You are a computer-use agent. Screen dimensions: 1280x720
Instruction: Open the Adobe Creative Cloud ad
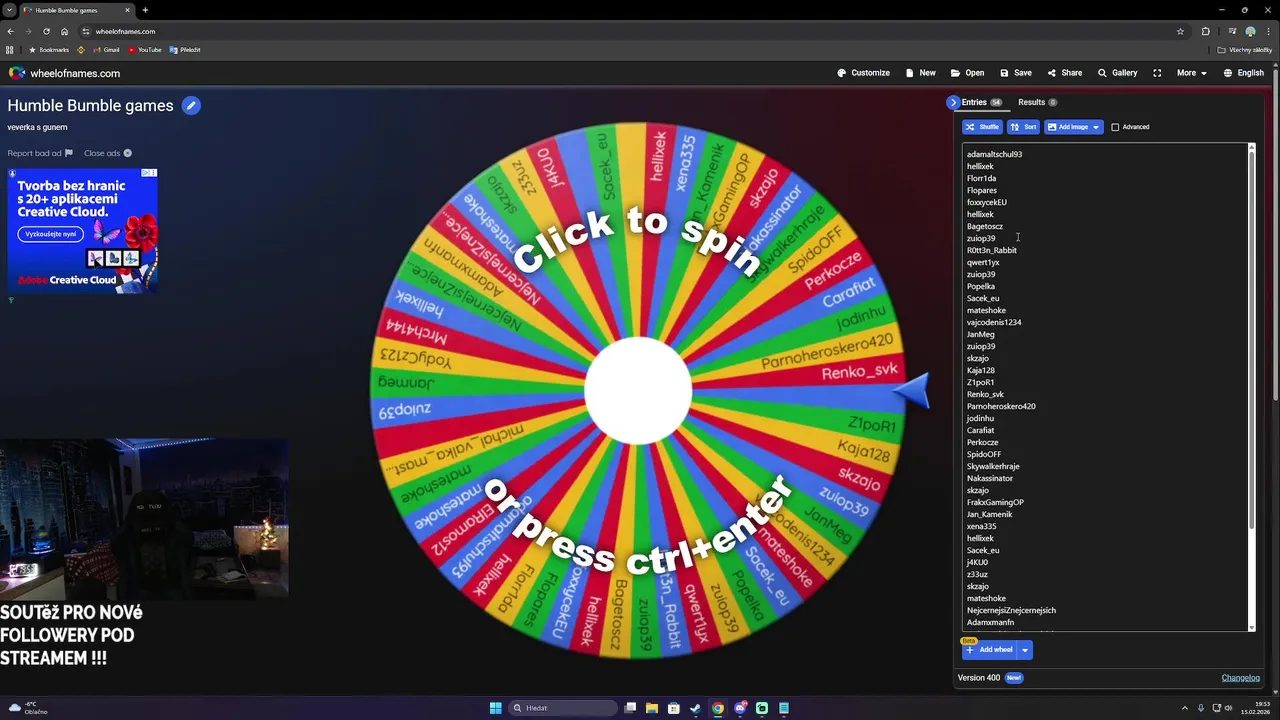82,230
